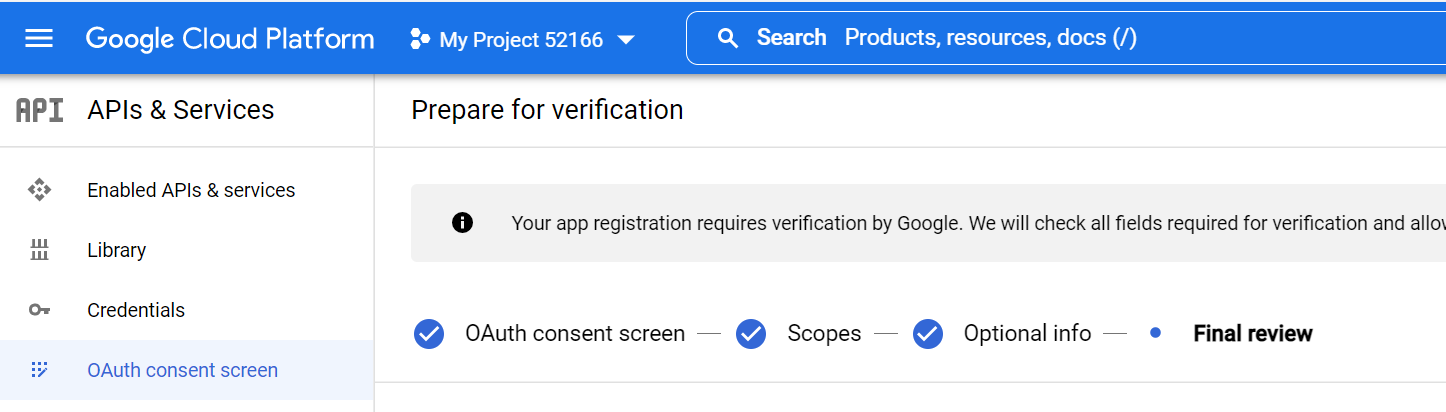Go to Library in sidebar
This screenshot has width=1446, height=412.
tap(187, 250)
